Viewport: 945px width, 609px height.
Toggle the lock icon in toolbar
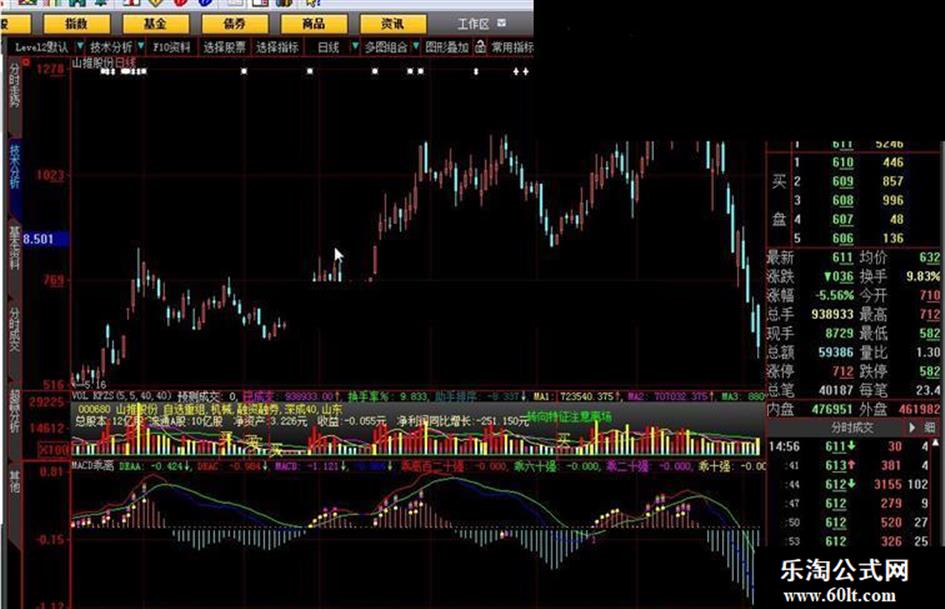pyautogui.click(x=480, y=46)
